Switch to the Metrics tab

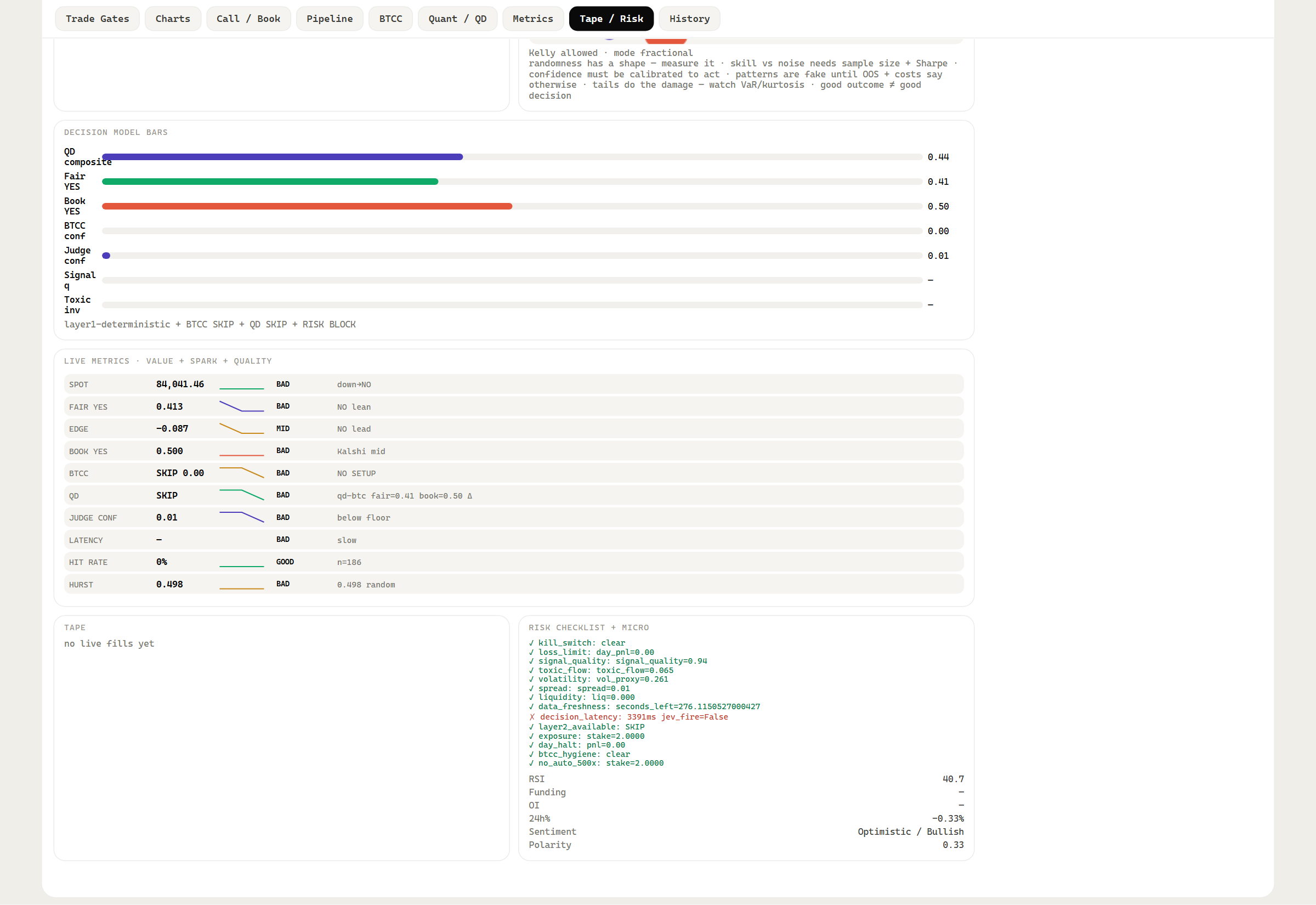point(533,19)
